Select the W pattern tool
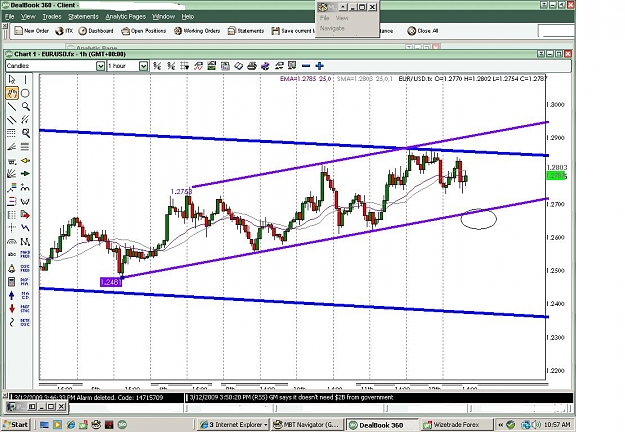625x432 pixels. pyautogui.click(x=25, y=201)
